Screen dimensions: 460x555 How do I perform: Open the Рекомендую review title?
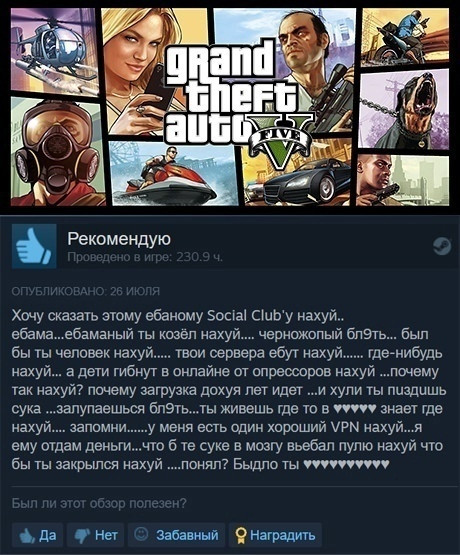coord(119,239)
